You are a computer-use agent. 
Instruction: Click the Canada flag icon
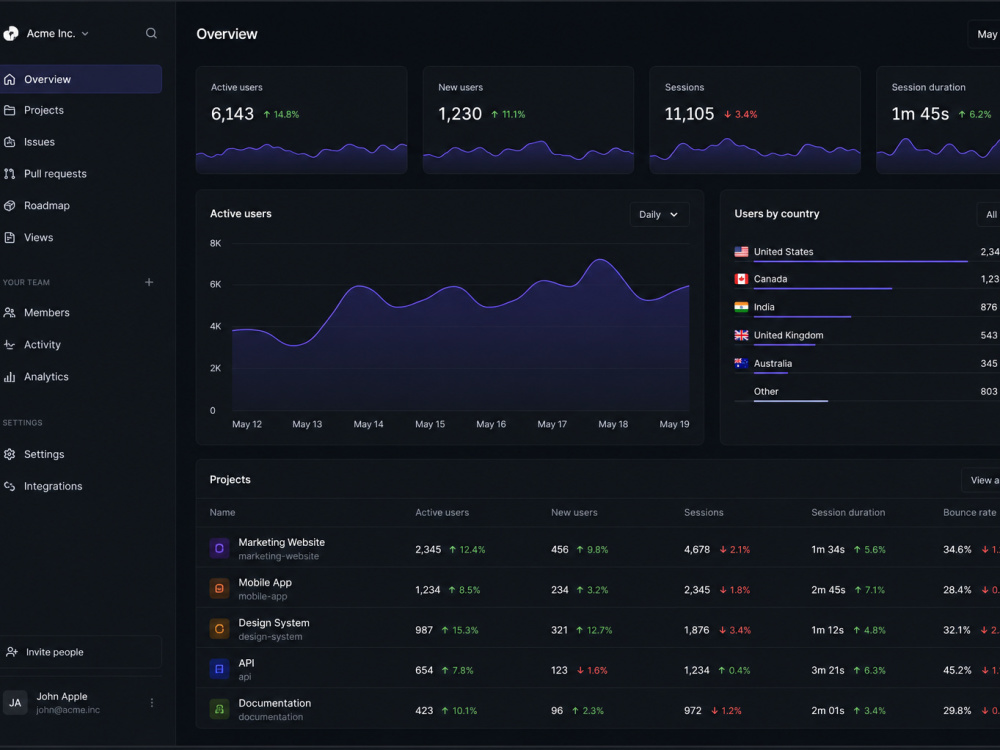click(741, 279)
